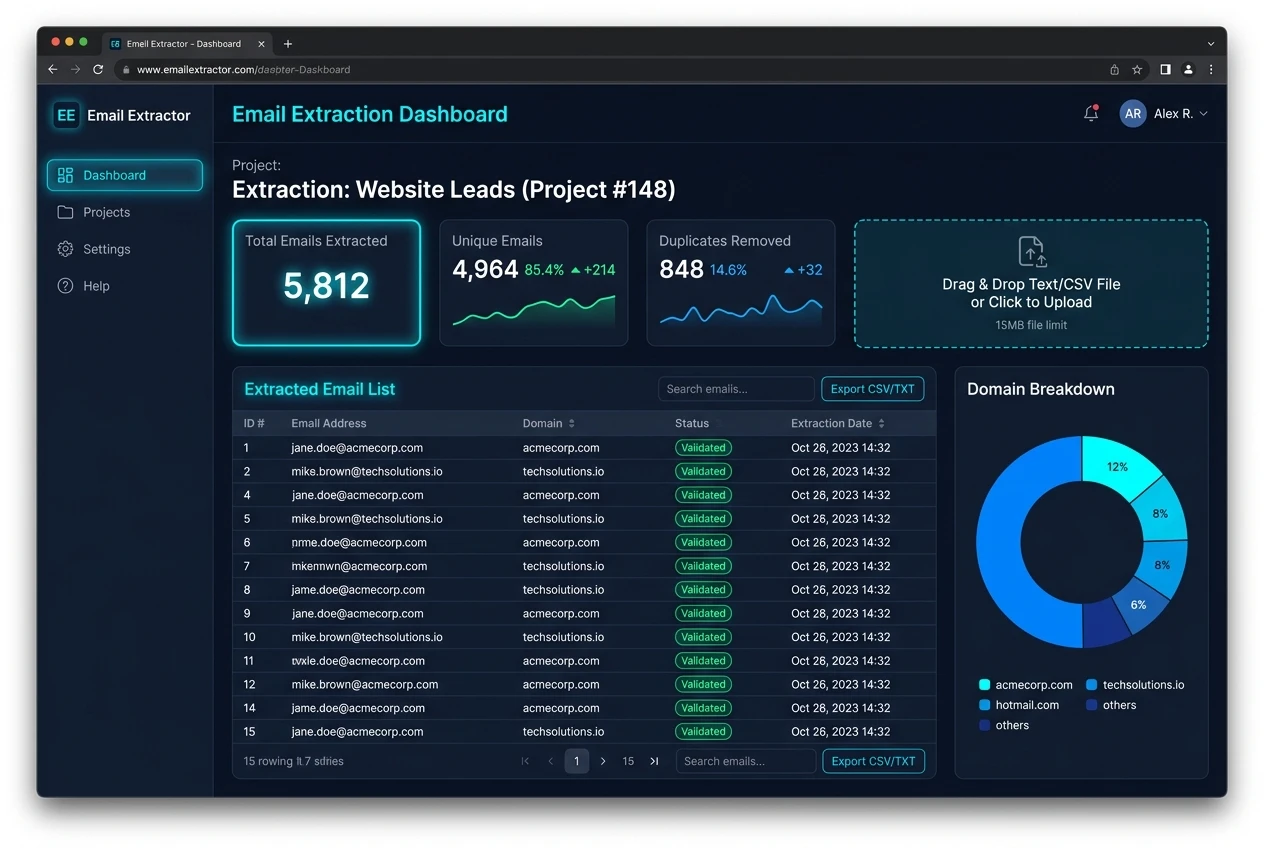
Task: Click the bottom Search emails field
Action: 746,761
